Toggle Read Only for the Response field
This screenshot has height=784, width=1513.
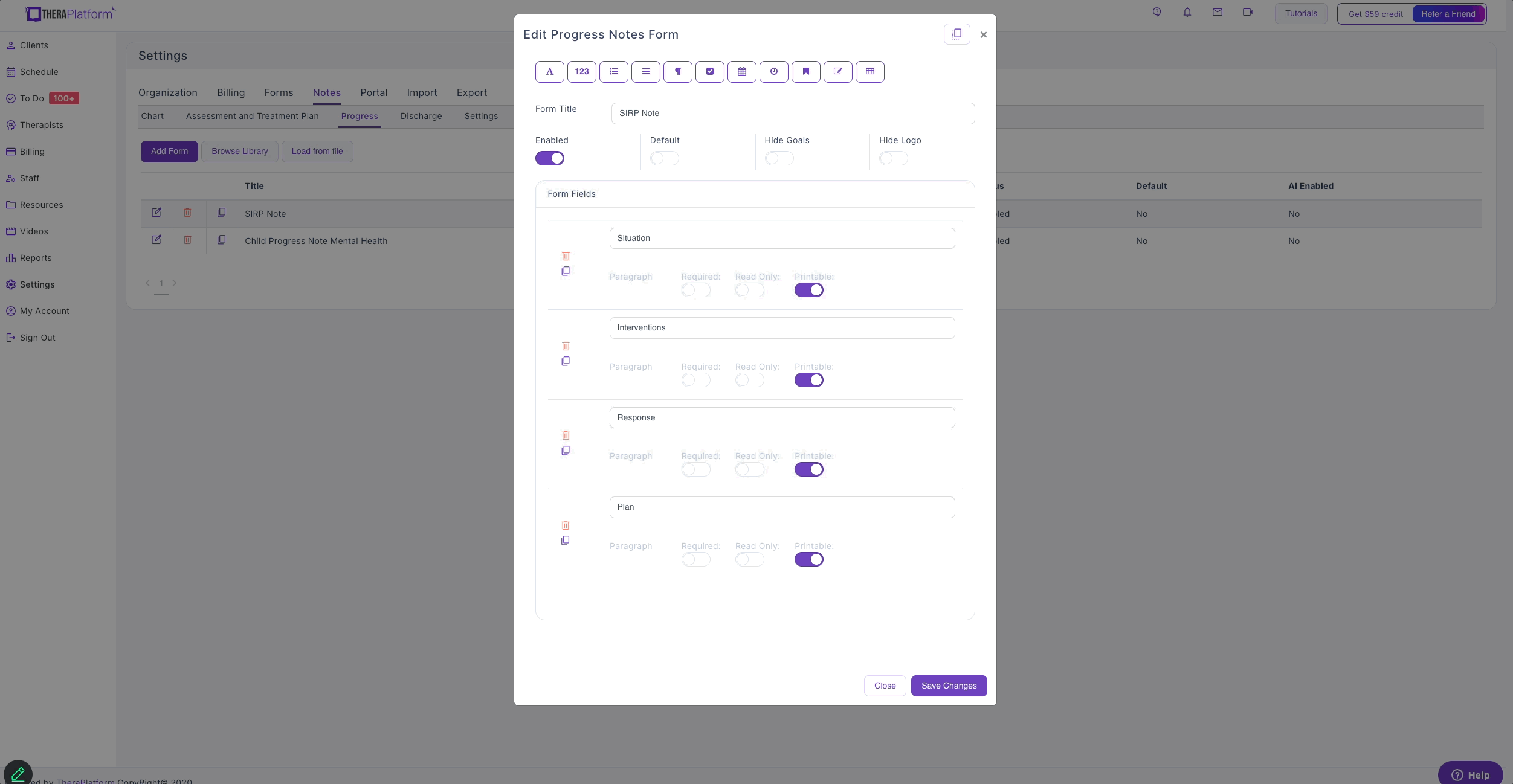pyautogui.click(x=750, y=469)
